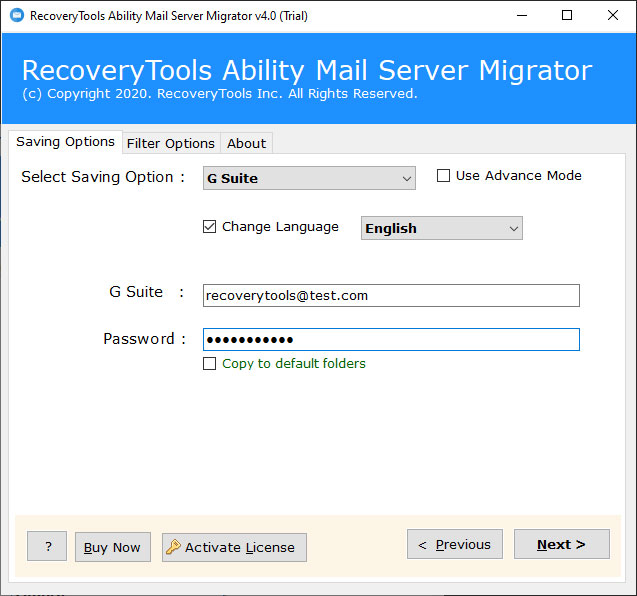Screen dimensions: 637x596
Task: Go back with the Previous button
Action: [x=455, y=544]
